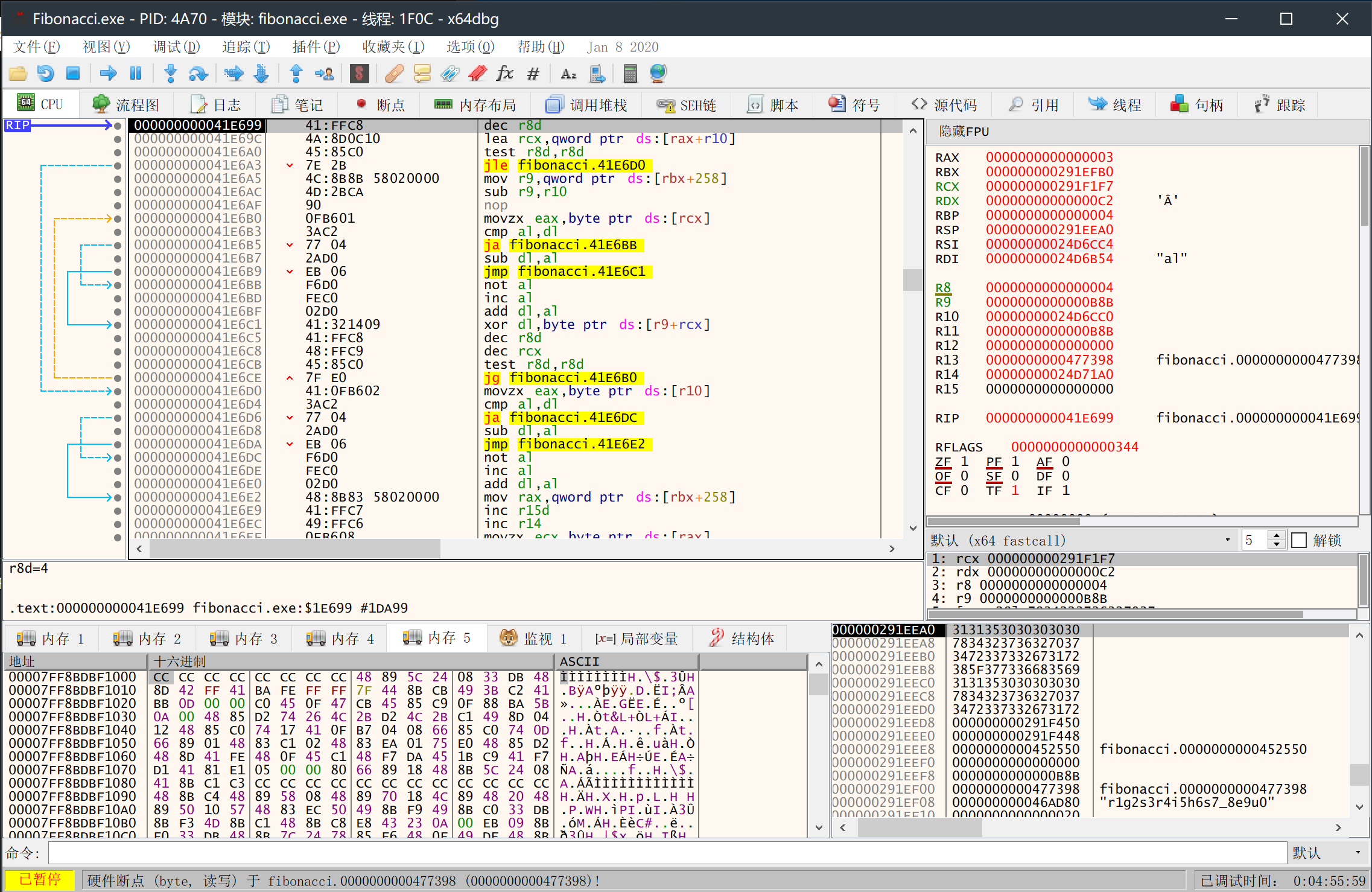The image size is (1372, 892).
Task: Toggle the ZF flag value
Action: 964,462
